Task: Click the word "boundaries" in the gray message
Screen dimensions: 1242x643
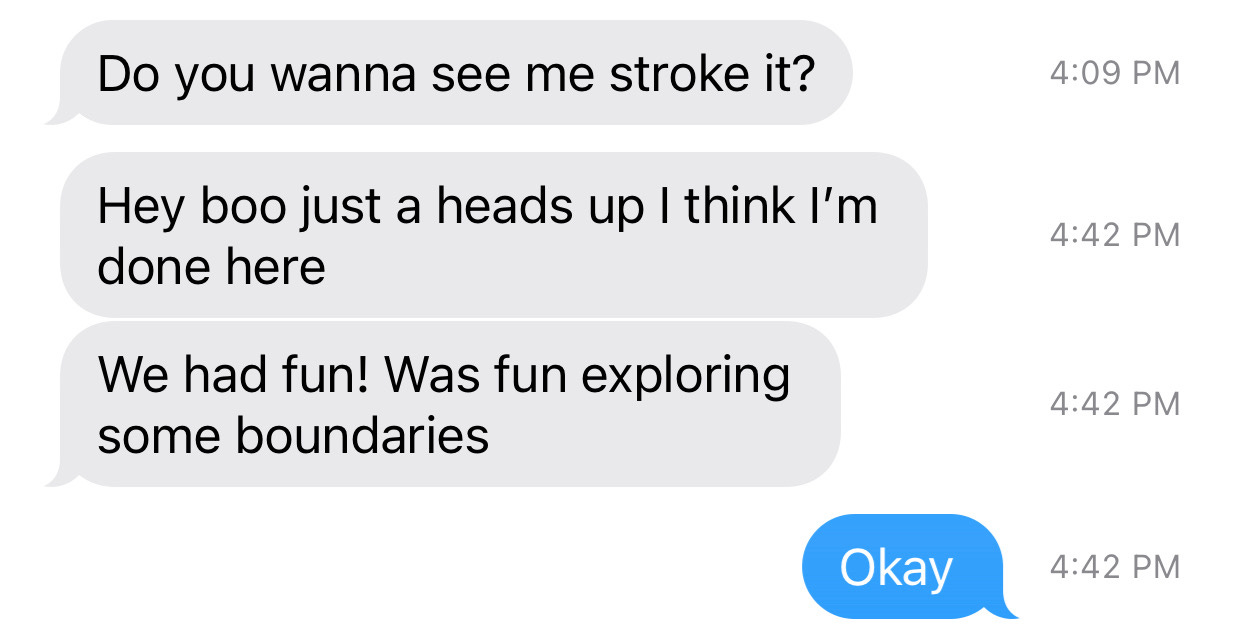Action: (x=362, y=435)
